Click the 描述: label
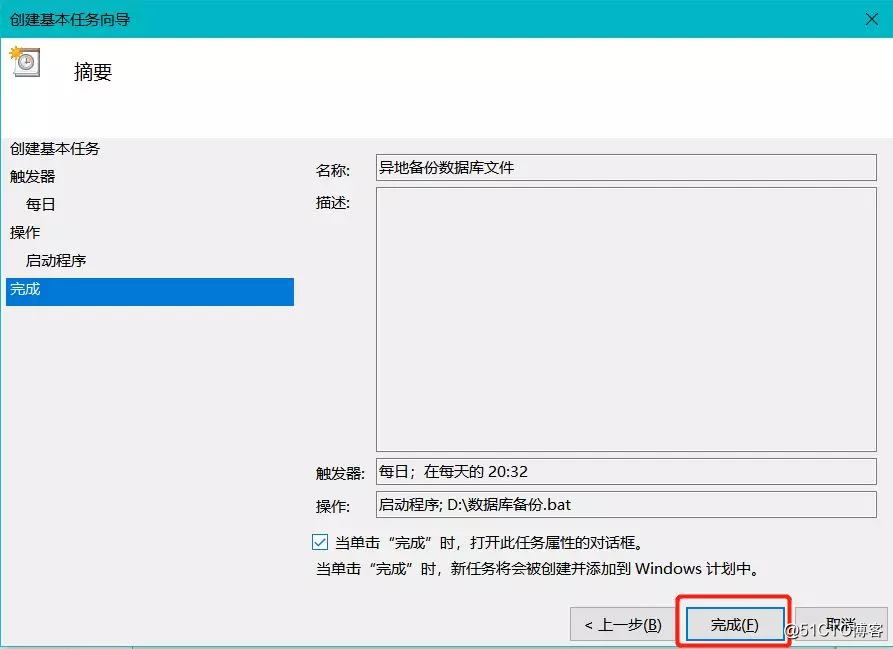 [333, 203]
